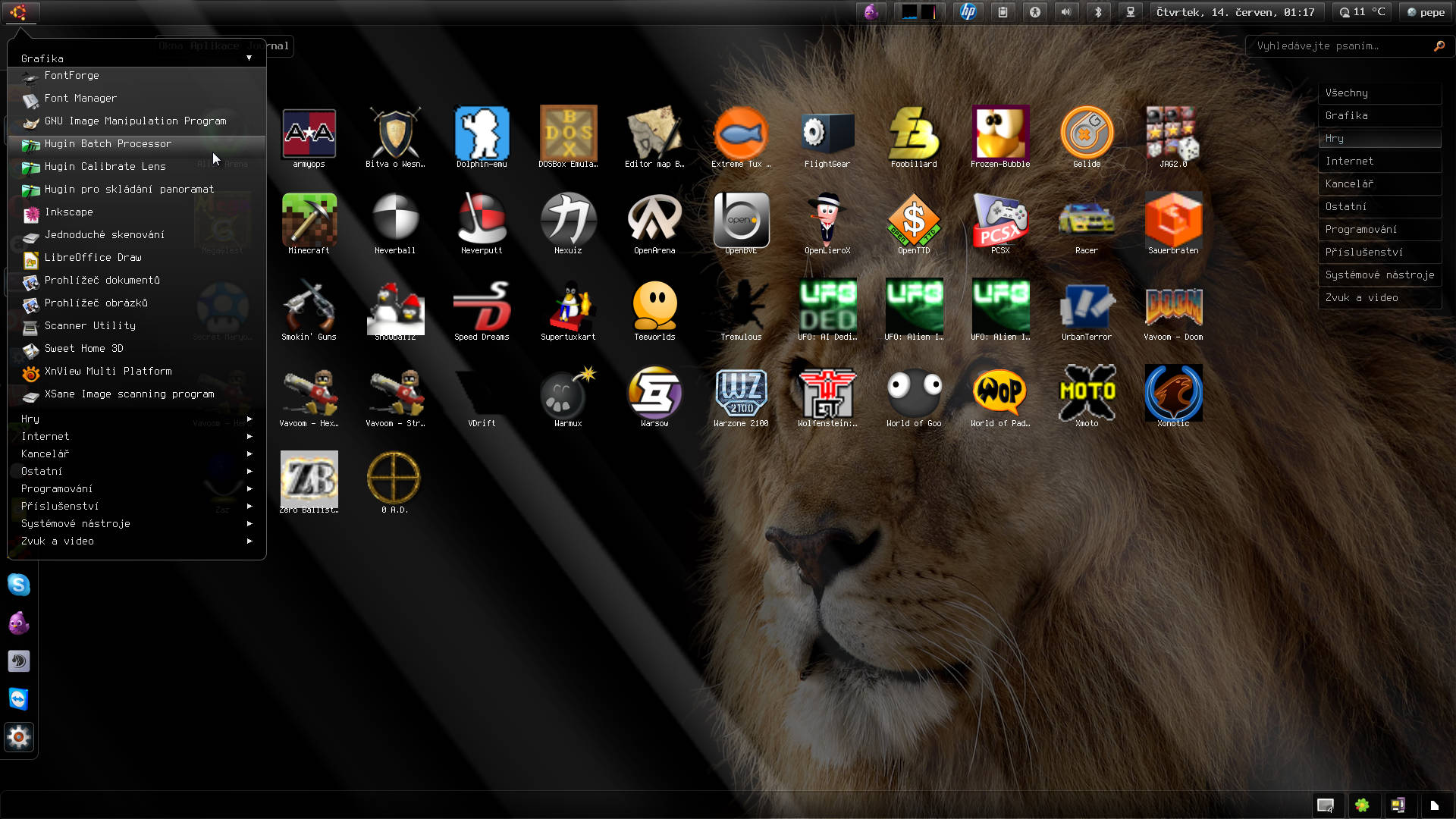Image resolution: width=1456 pixels, height=819 pixels.
Task: Launch OpenTTD icon
Action: coord(914,220)
